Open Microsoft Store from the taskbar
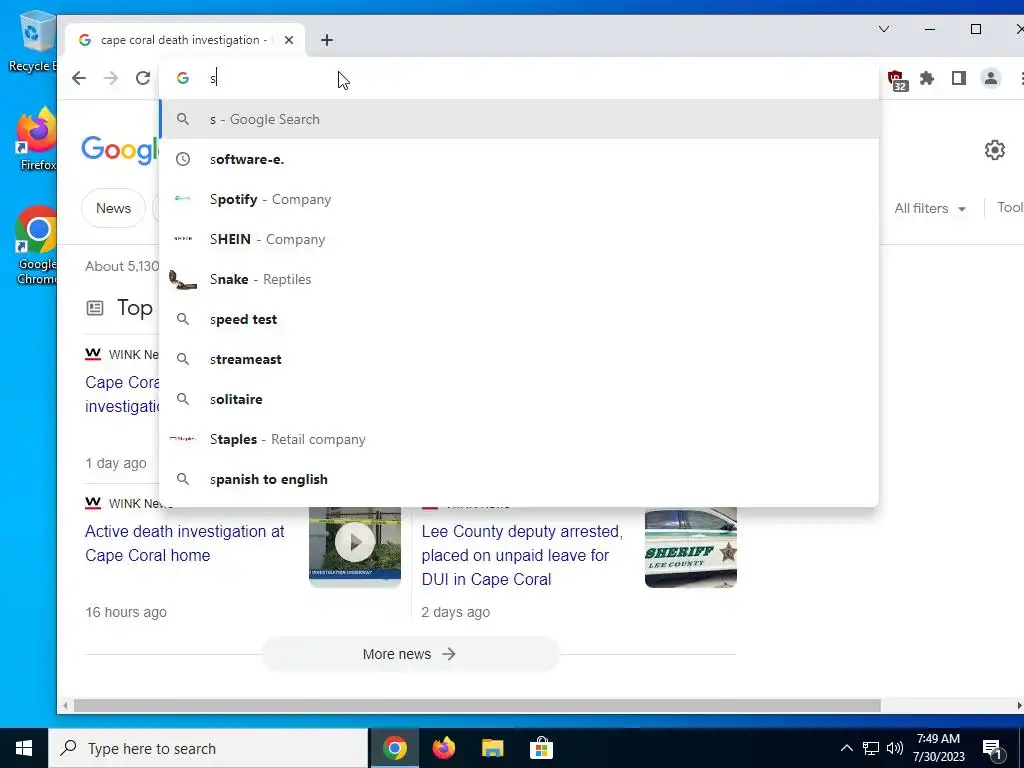 click(541, 748)
